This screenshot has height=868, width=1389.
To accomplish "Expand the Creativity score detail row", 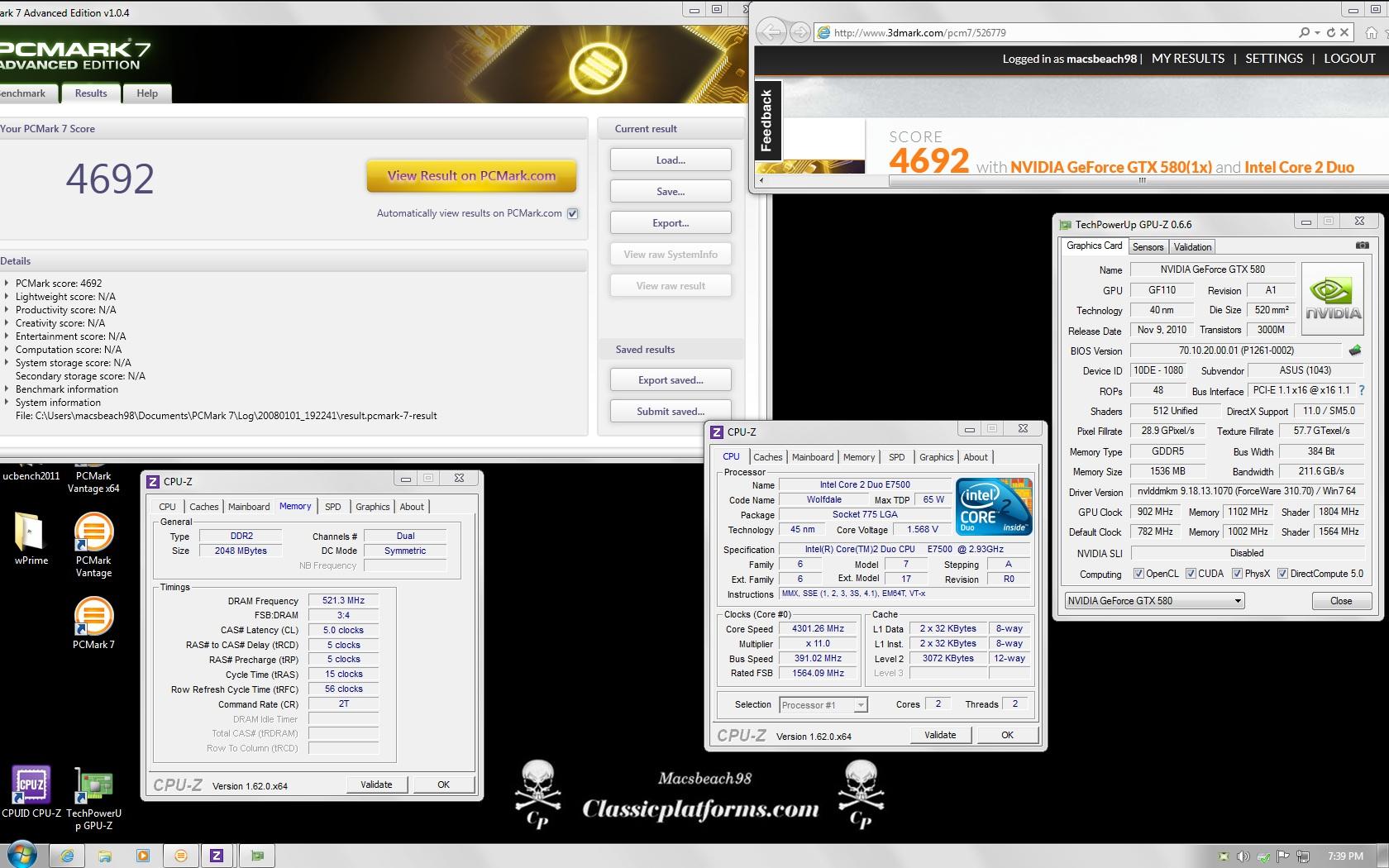I will coord(7,322).
